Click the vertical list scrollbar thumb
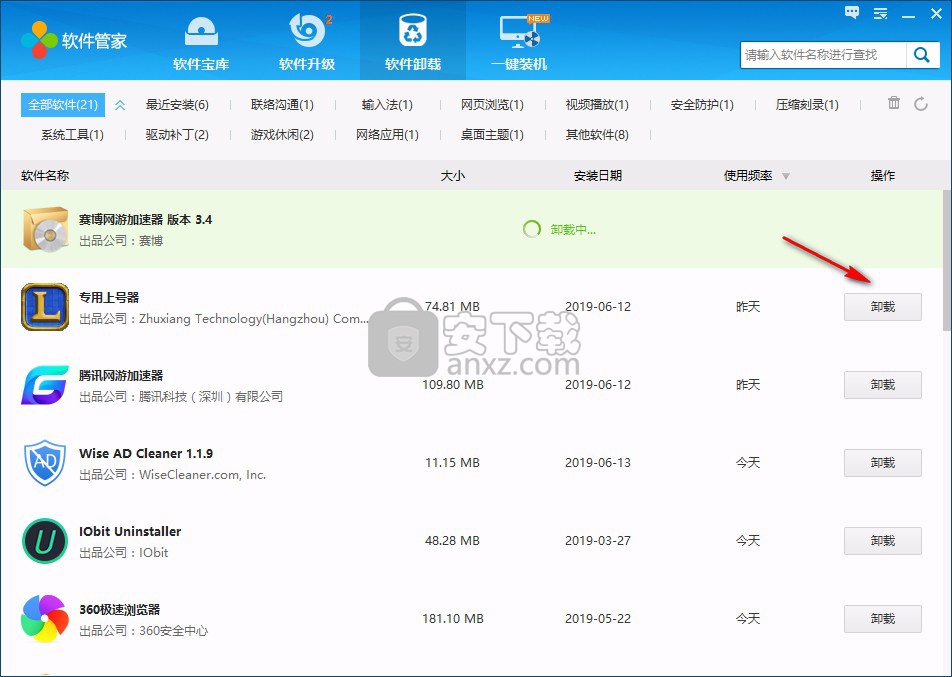 point(947,260)
